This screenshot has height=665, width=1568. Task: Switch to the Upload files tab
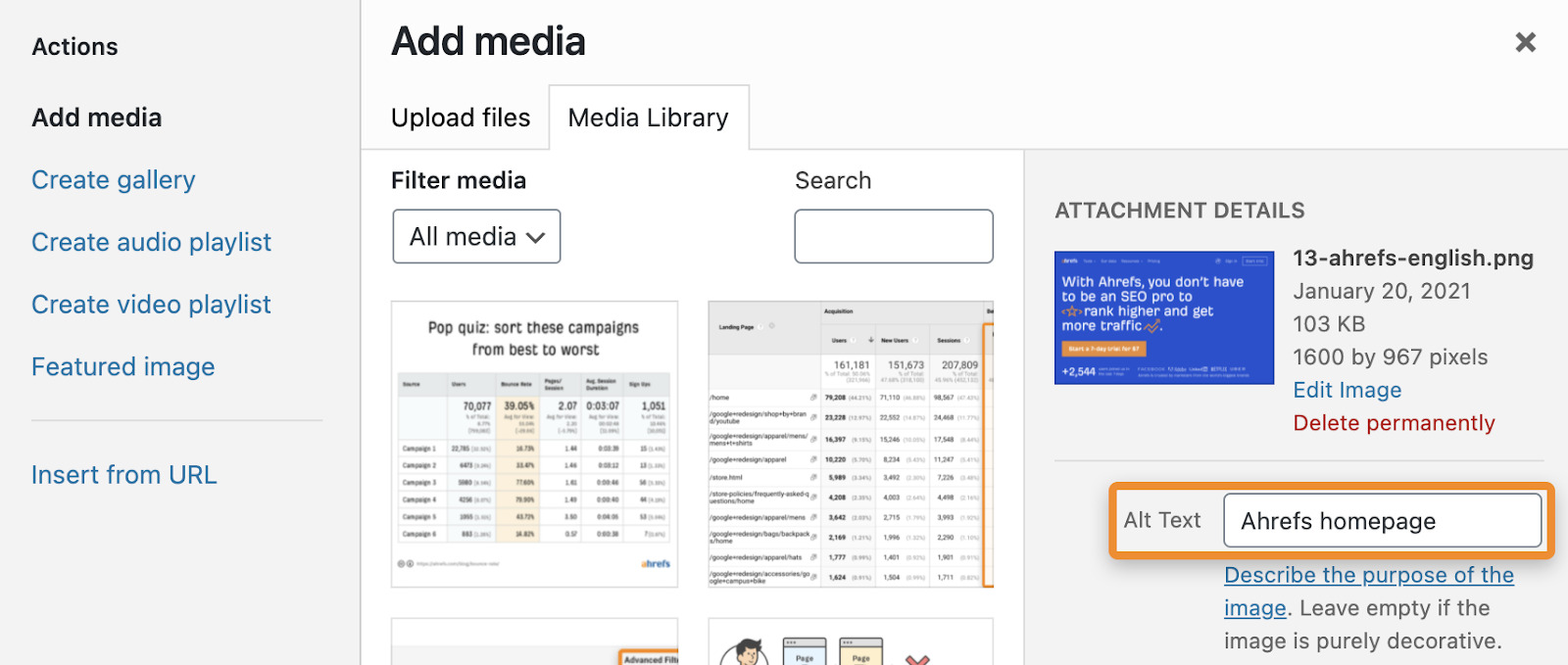(x=460, y=118)
